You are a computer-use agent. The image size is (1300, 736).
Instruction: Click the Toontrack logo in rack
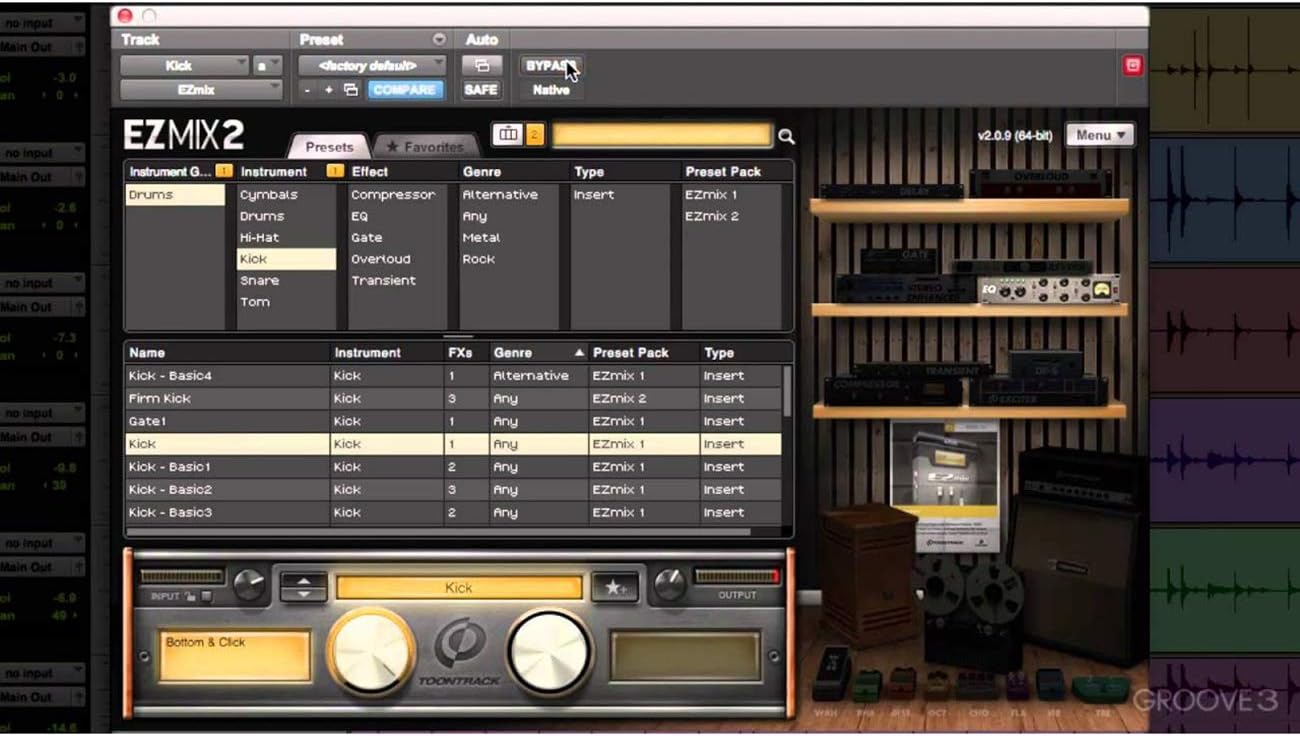459,653
